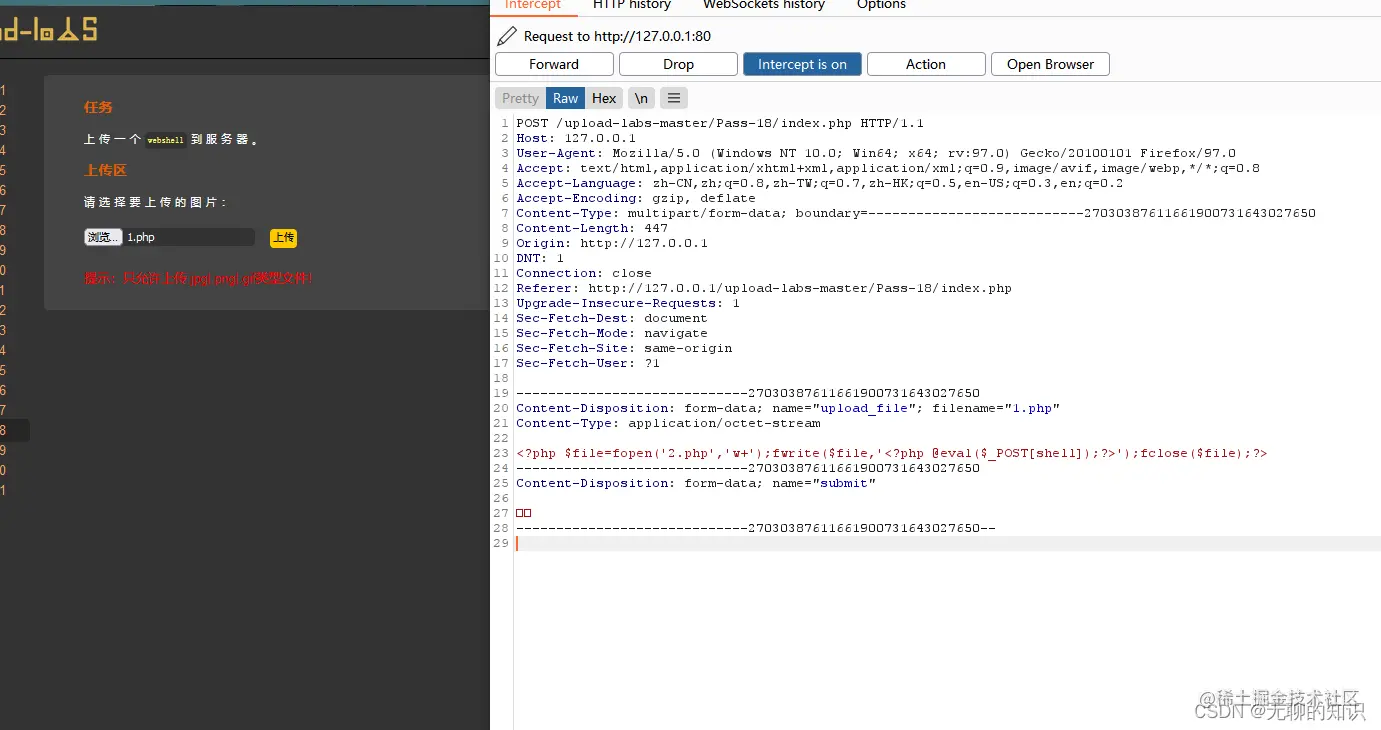
Task: Click the POST request line in editor
Action: coord(720,123)
